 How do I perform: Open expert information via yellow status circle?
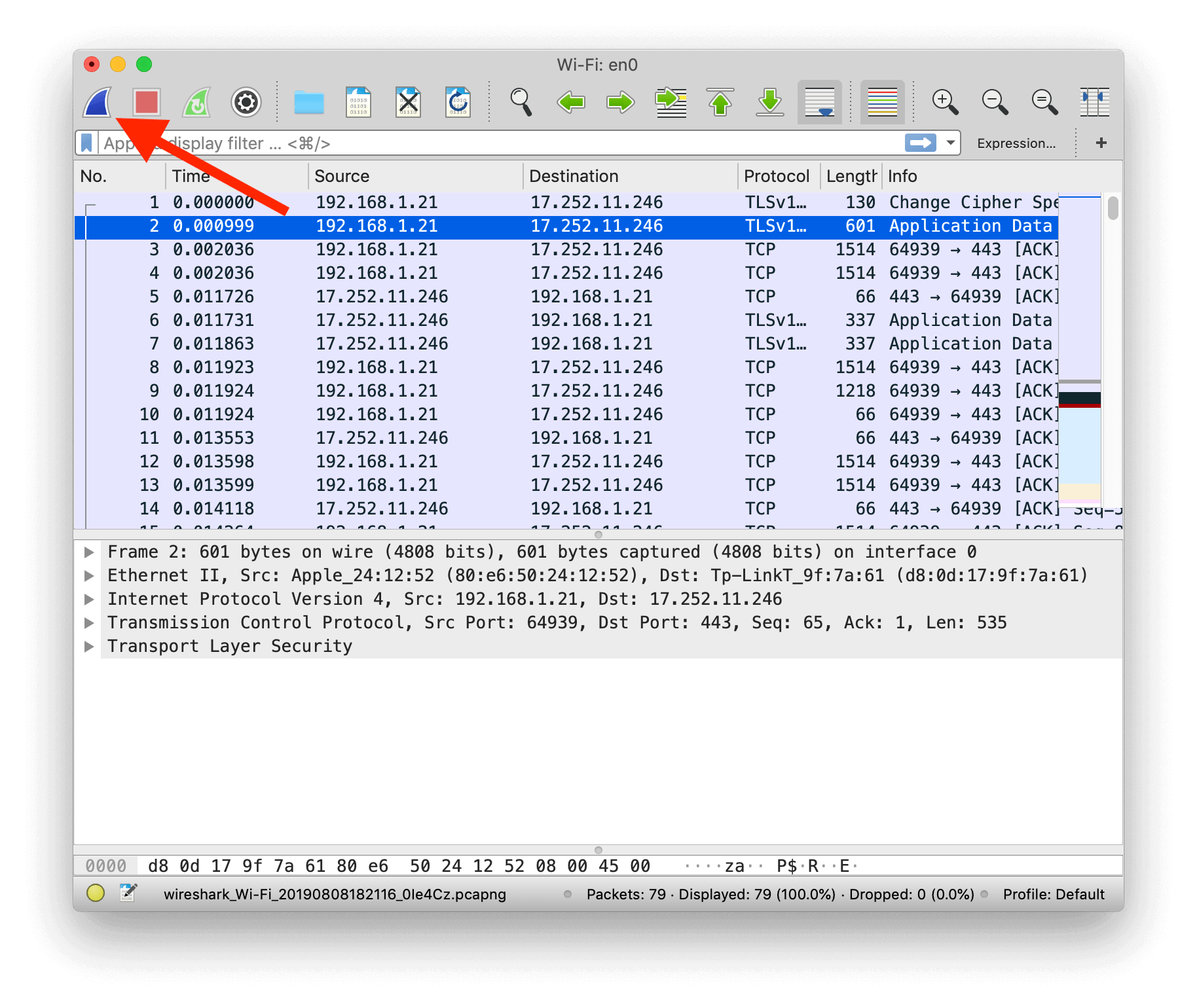(96, 893)
